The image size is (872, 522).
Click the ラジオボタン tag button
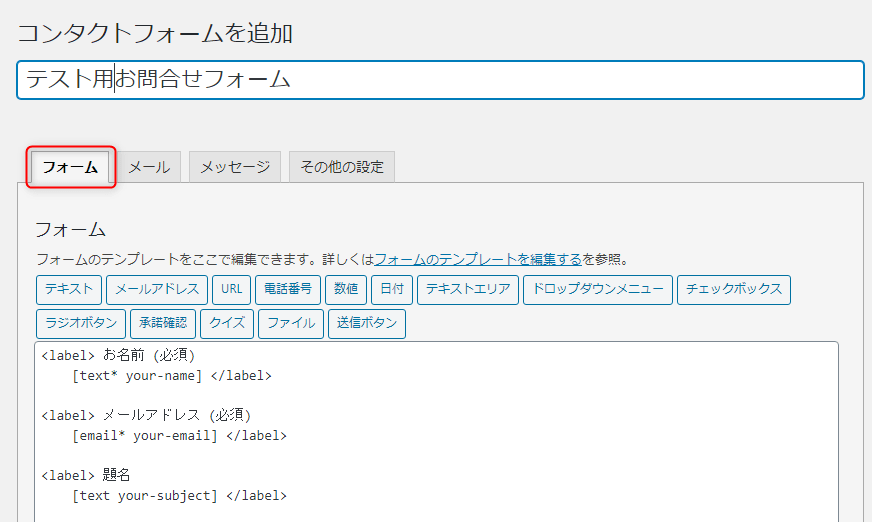point(81,324)
